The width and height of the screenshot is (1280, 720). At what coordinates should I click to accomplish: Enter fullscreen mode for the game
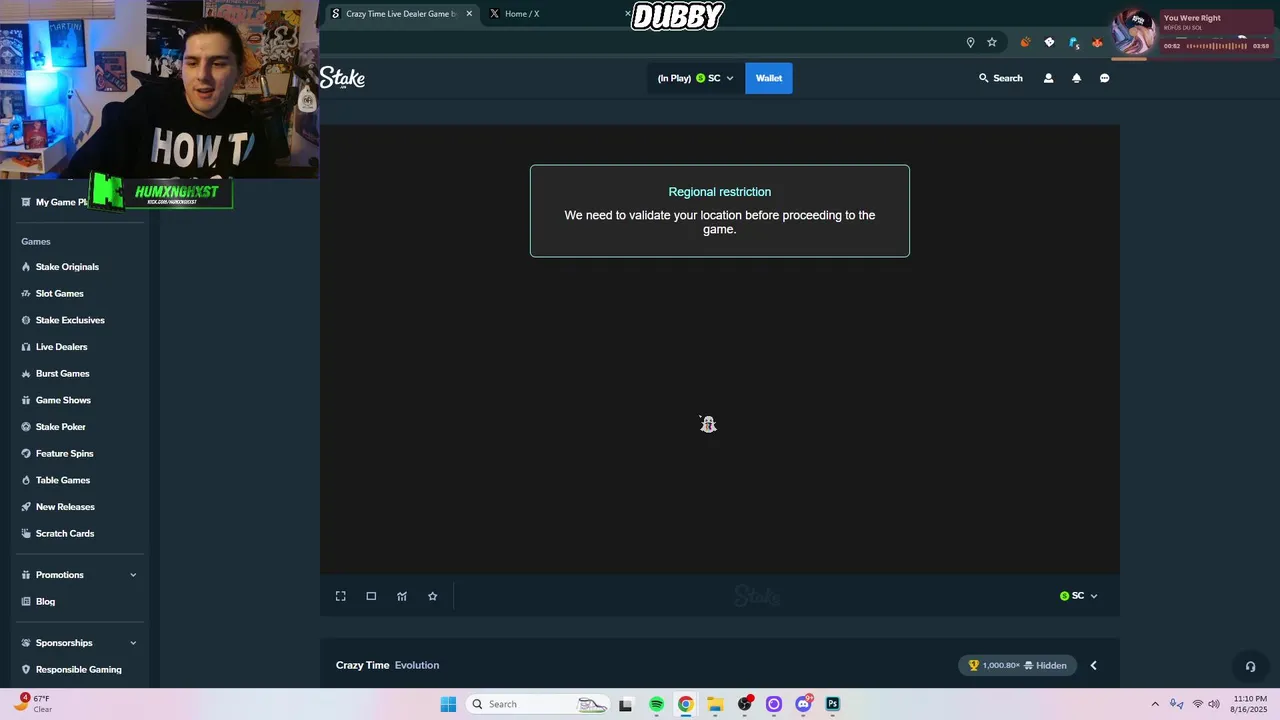pyautogui.click(x=340, y=596)
